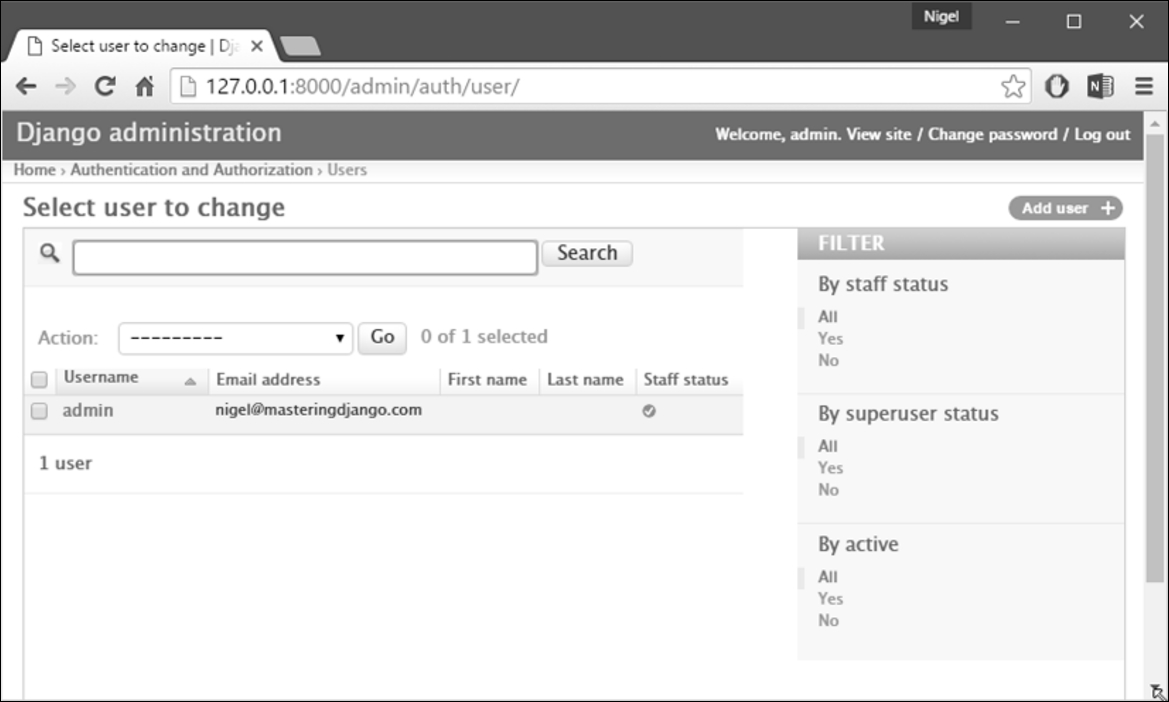This screenshot has height=702, width=1169.
Task: Filter by active No
Action: point(828,620)
